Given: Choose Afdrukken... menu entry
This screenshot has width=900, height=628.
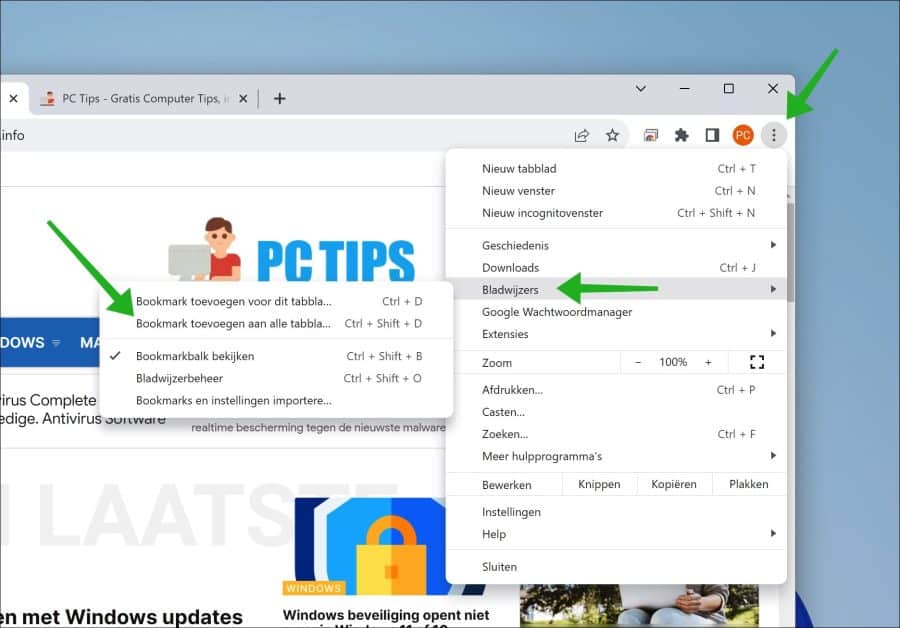Looking at the screenshot, I should point(616,390).
